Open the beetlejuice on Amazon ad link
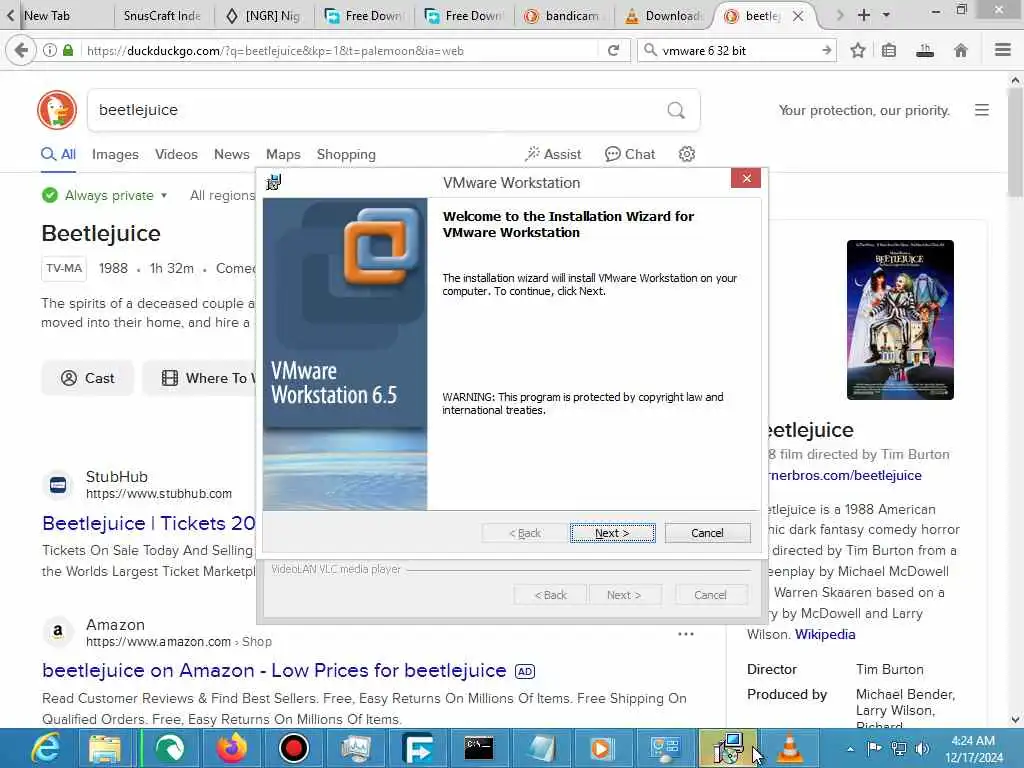 point(274,671)
